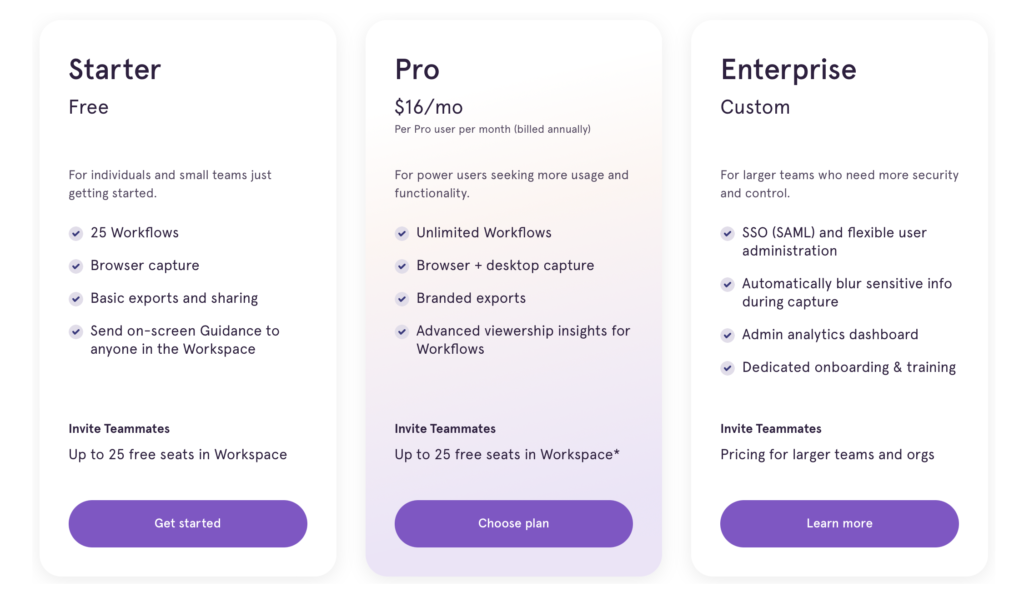Click checkmark beside Basic exports and sharing

(x=76, y=299)
